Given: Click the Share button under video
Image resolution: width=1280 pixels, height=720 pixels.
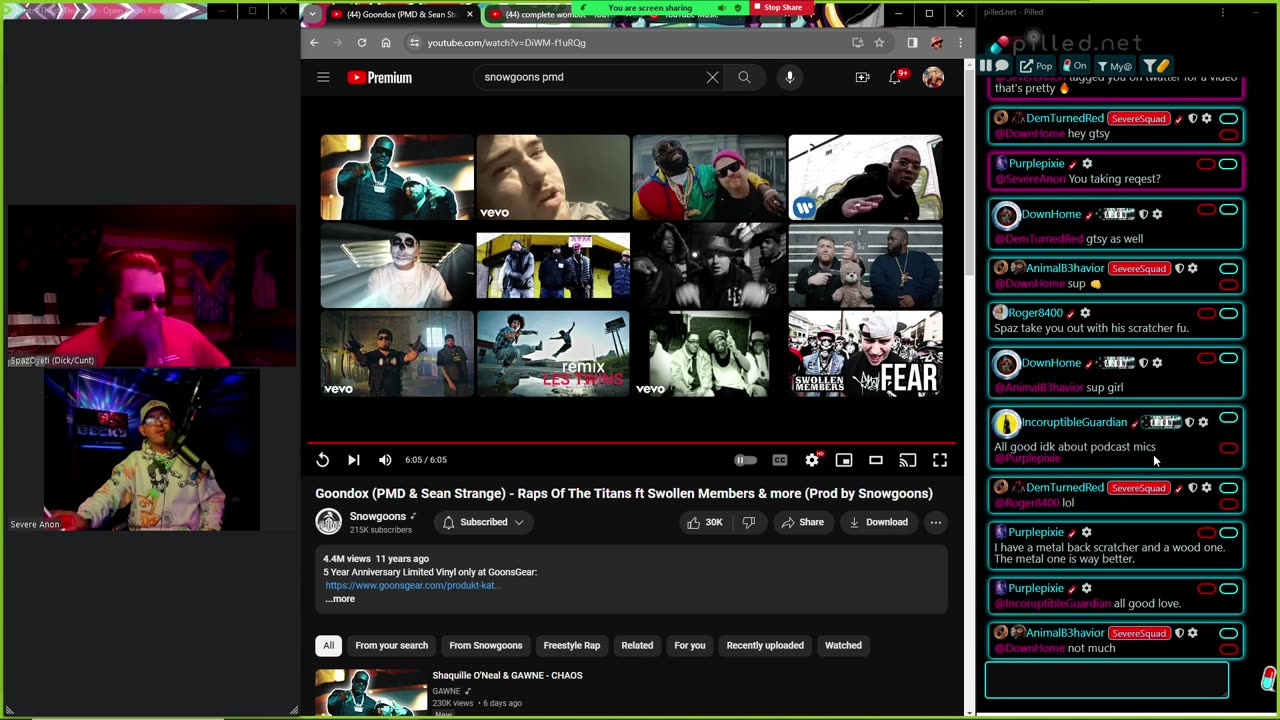Looking at the screenshot, I should (802, 522).
